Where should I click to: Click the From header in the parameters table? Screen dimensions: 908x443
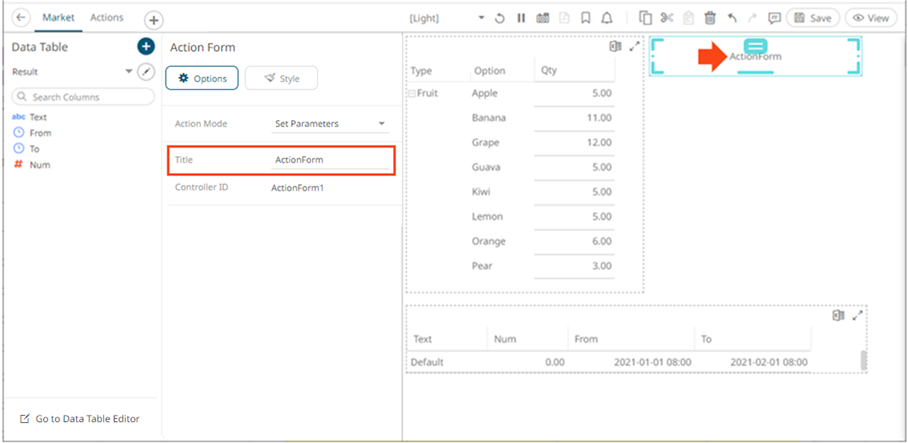(586, 339)
